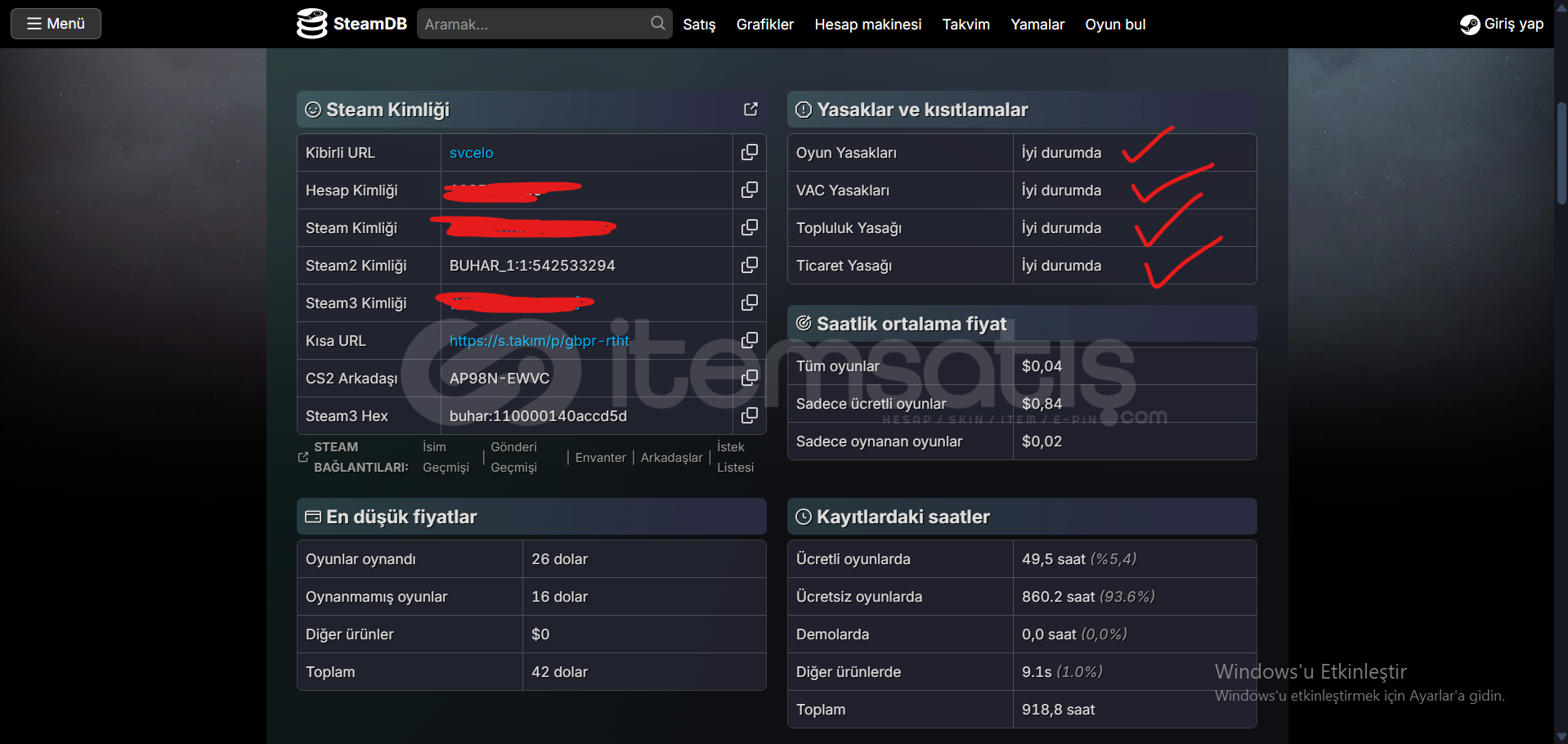Copy the Hesap Kimliği value
Image resolution: width=1568 pixels, height=744 pixels.
(x=750, y=190)
